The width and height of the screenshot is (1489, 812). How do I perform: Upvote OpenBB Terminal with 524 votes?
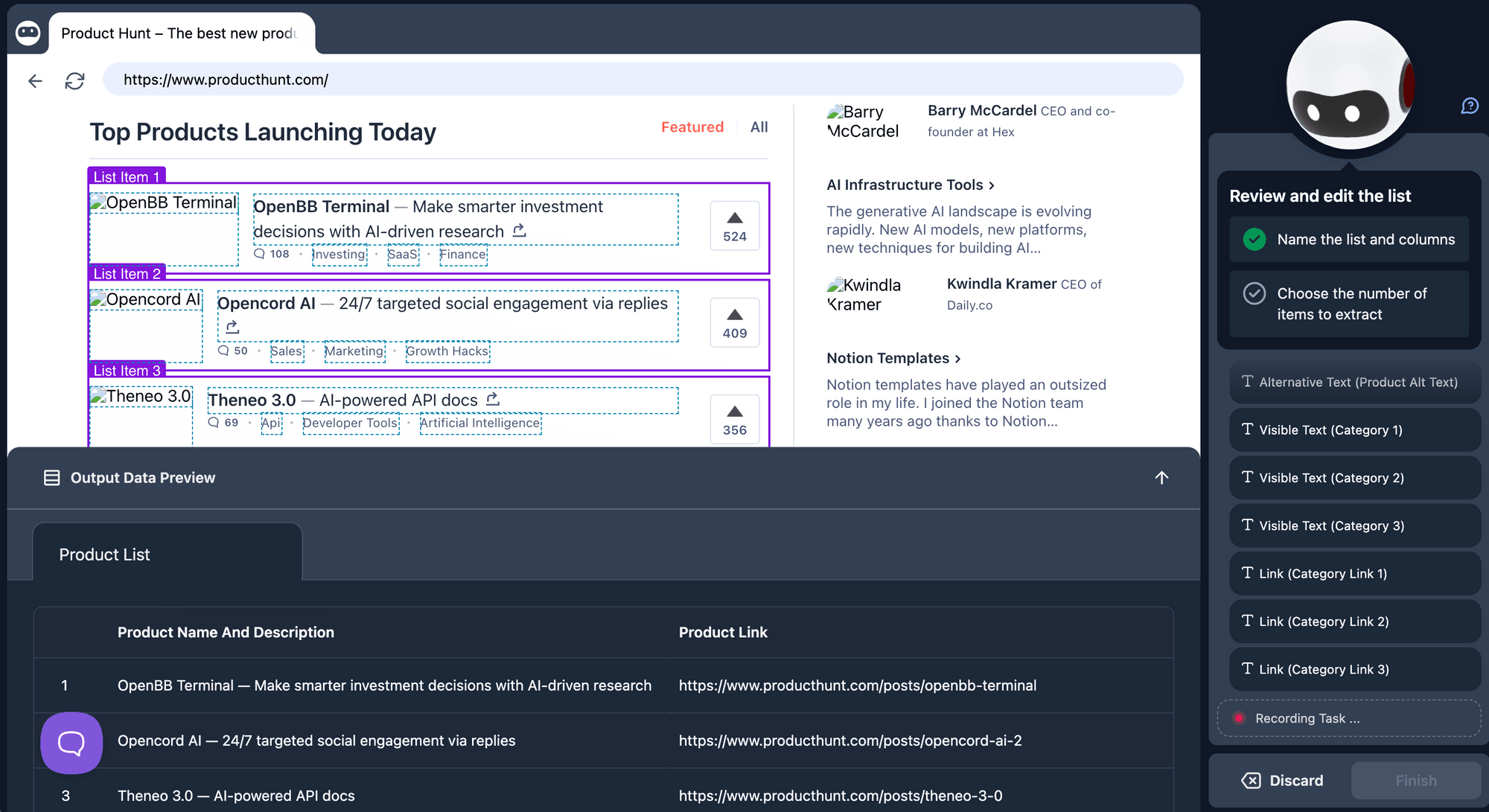735,227
